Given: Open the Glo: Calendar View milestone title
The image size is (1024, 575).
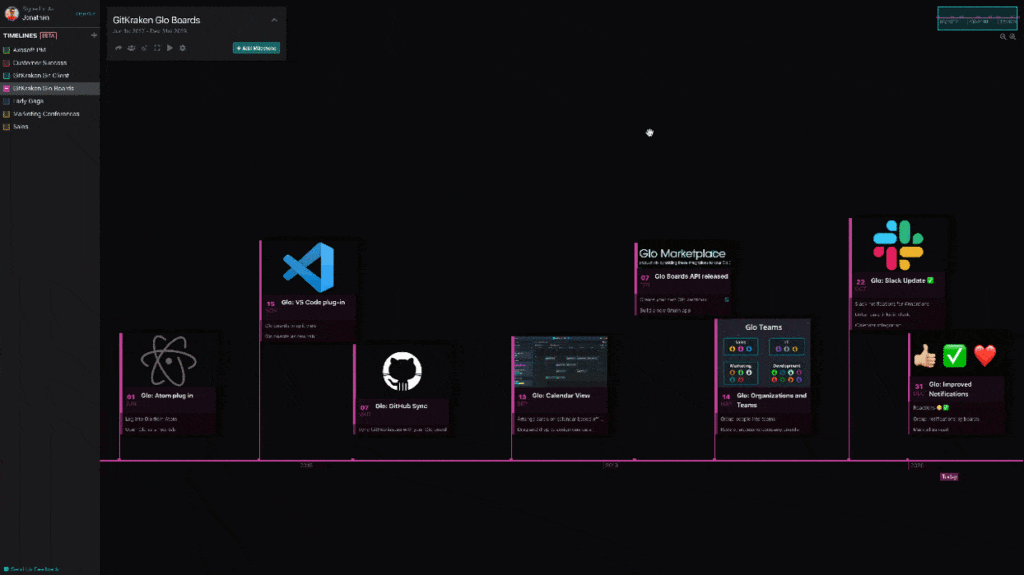Looking at the screenshot, I should pyautogui.click(x=561, y=396).
